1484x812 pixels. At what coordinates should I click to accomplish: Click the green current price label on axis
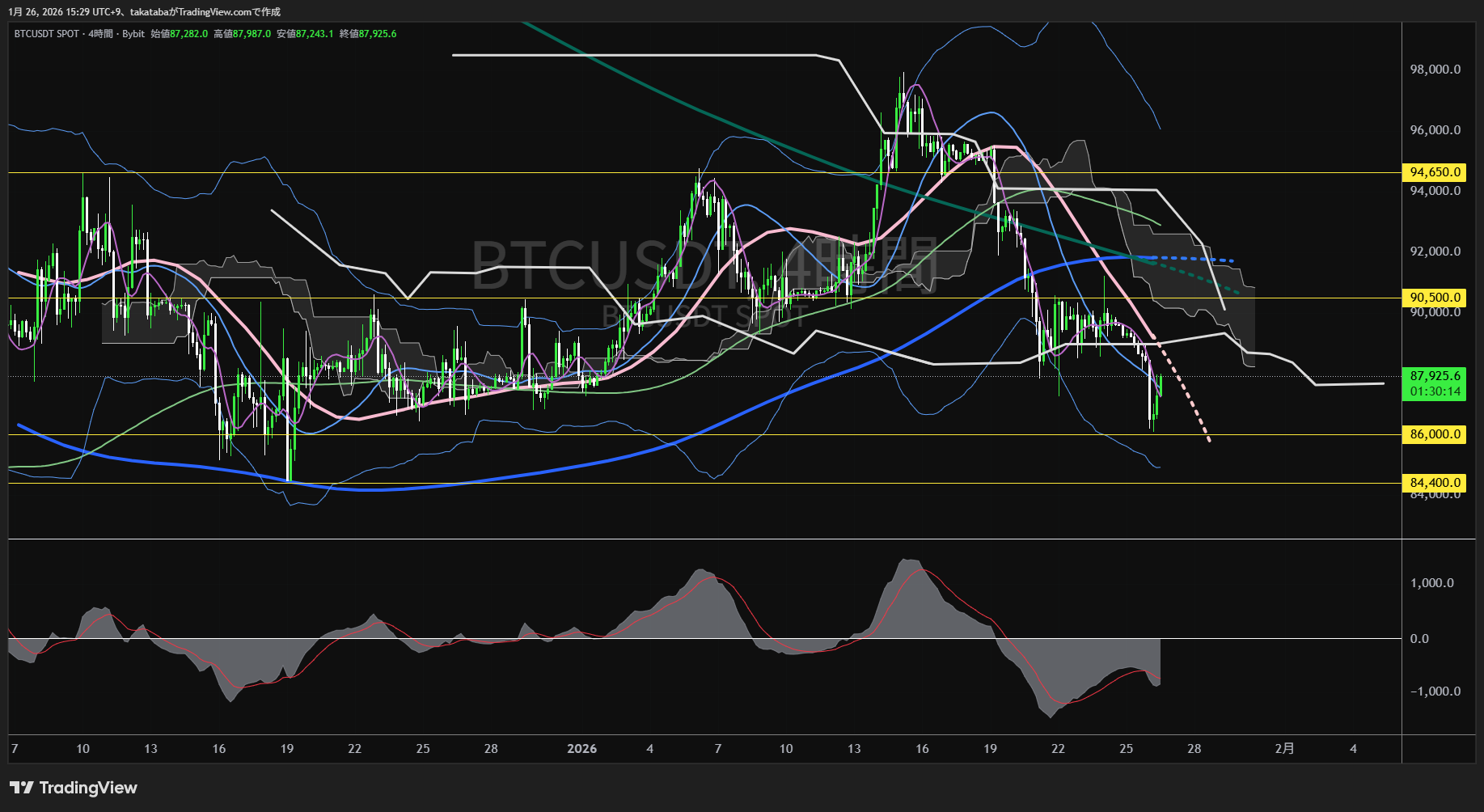coord(1435,376)
